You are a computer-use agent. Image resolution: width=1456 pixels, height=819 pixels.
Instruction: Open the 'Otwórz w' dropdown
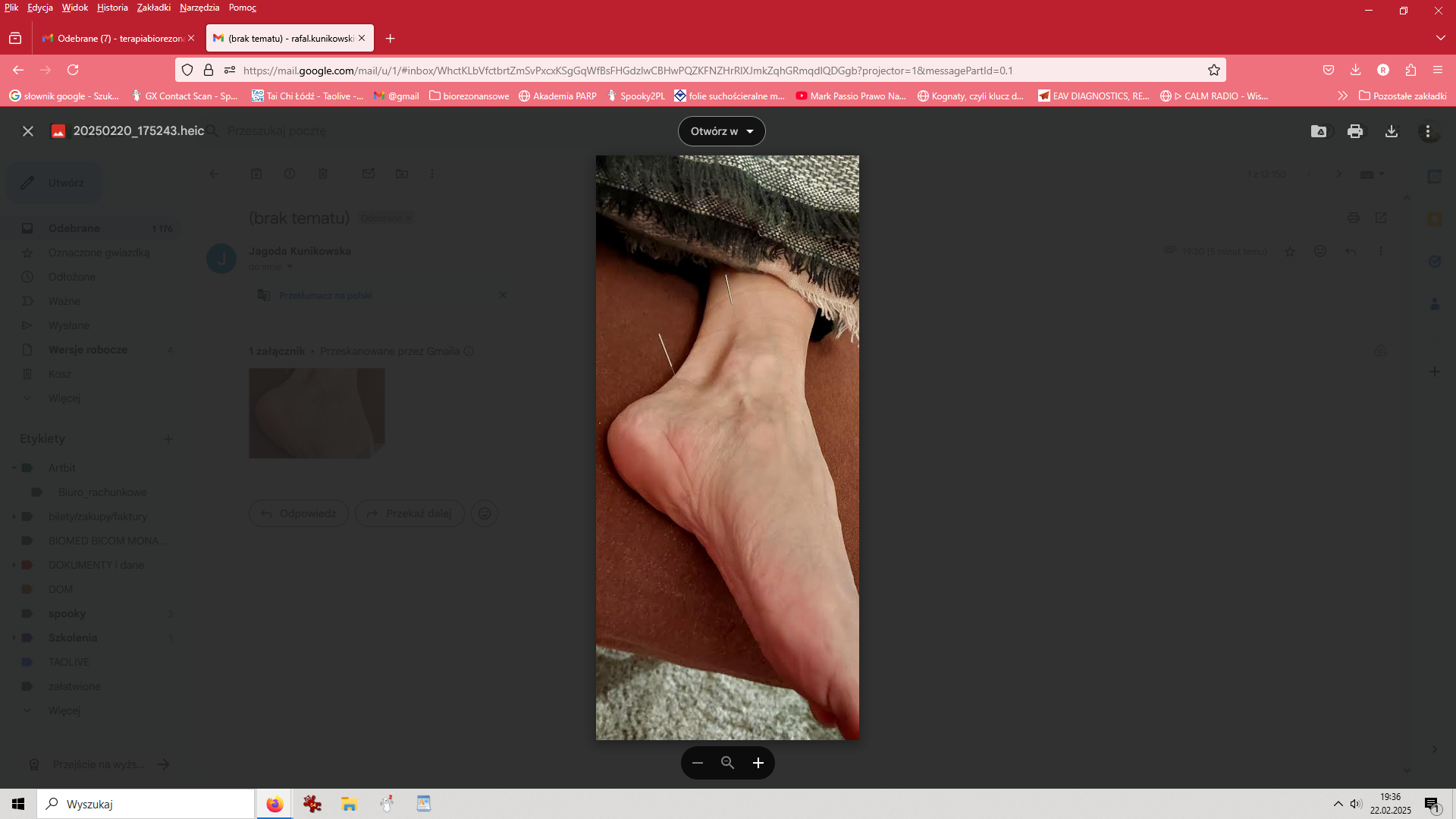(x=721, y=131)
